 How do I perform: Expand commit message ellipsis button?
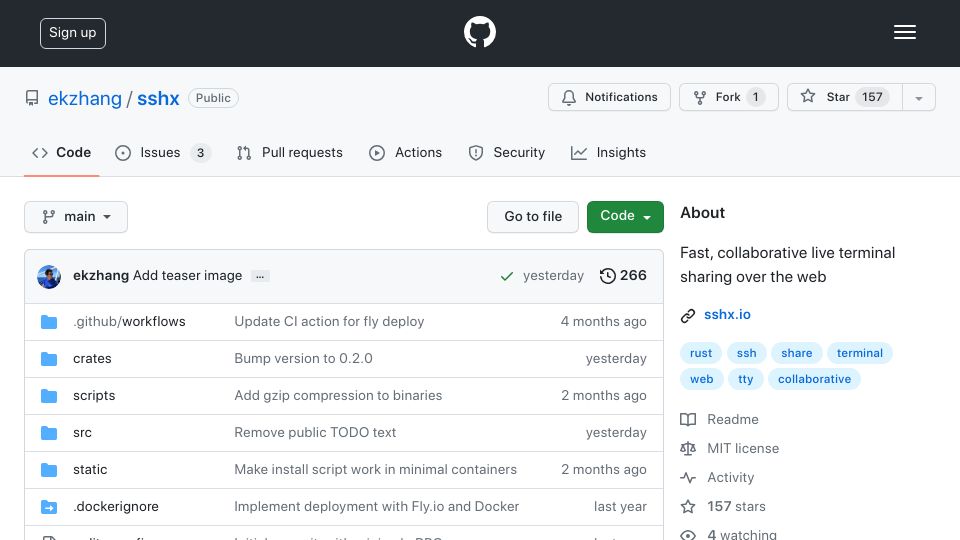click(x=260, y=277)
